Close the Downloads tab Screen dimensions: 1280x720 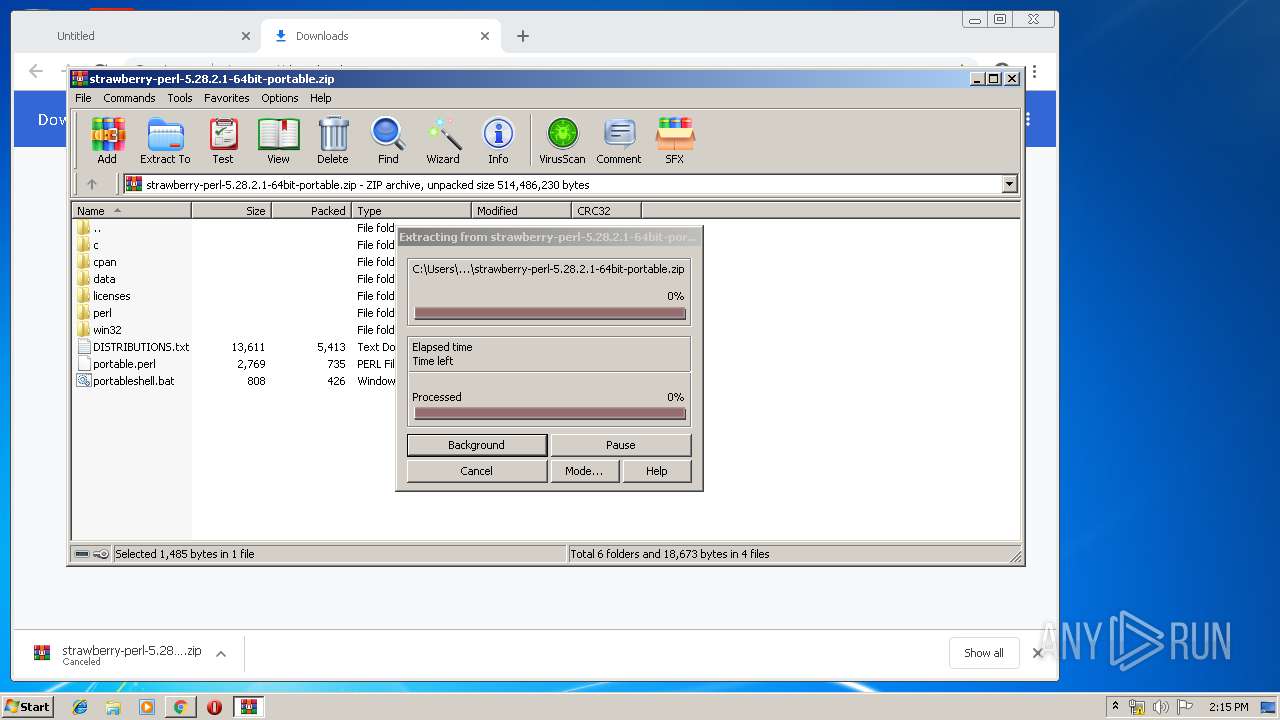pyautogui.click(x=485, y=36)
